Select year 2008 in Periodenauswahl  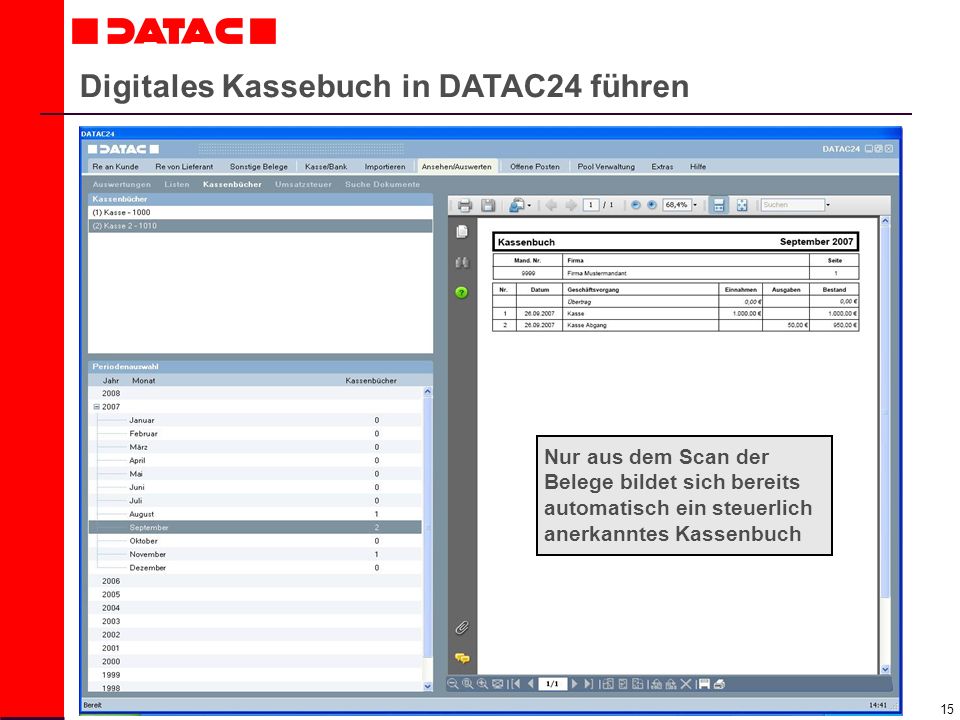coord(255,394)
